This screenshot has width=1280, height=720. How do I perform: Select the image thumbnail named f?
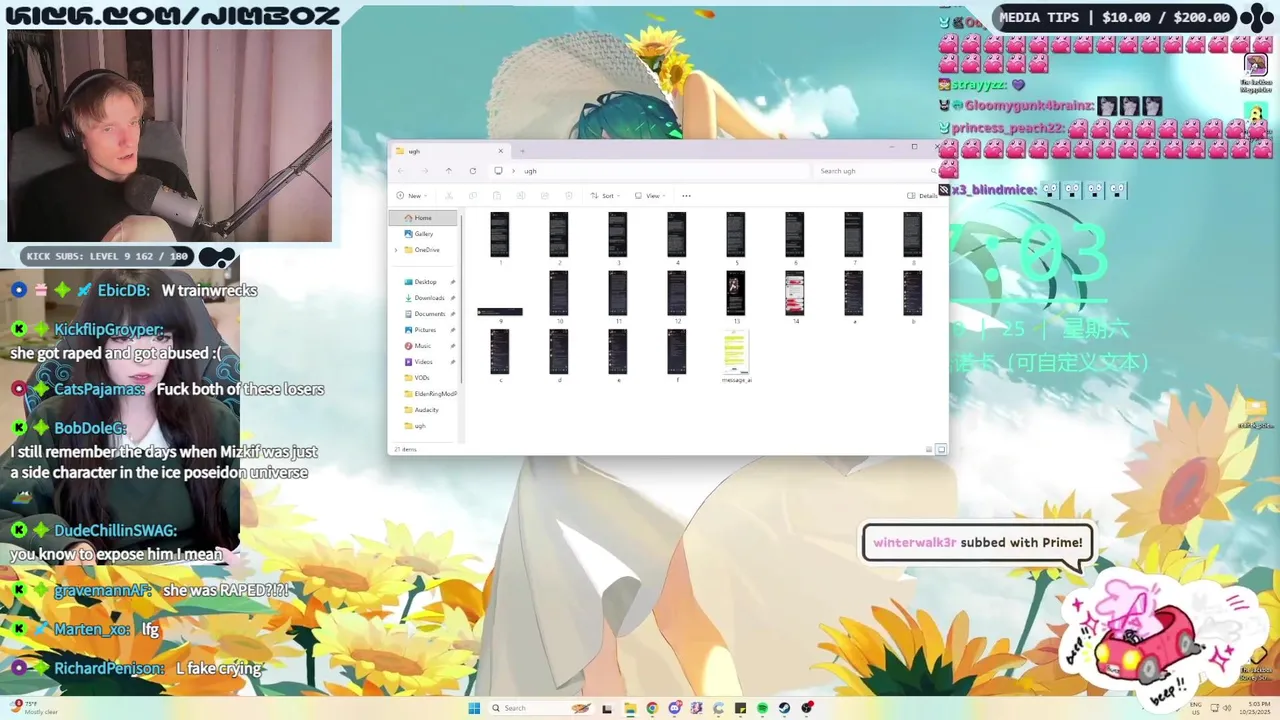click(677, 354)
